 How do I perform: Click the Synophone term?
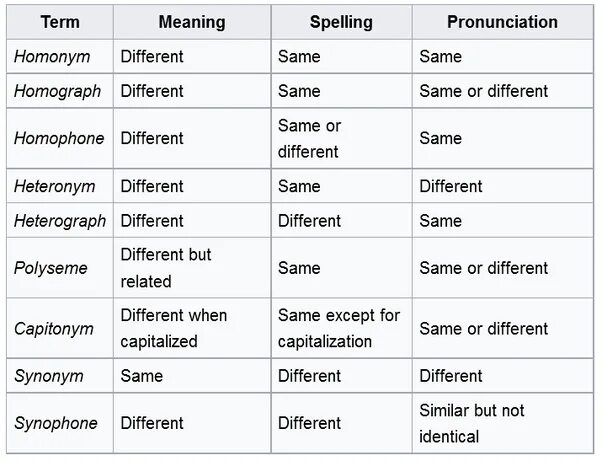(x=55, y=423)
